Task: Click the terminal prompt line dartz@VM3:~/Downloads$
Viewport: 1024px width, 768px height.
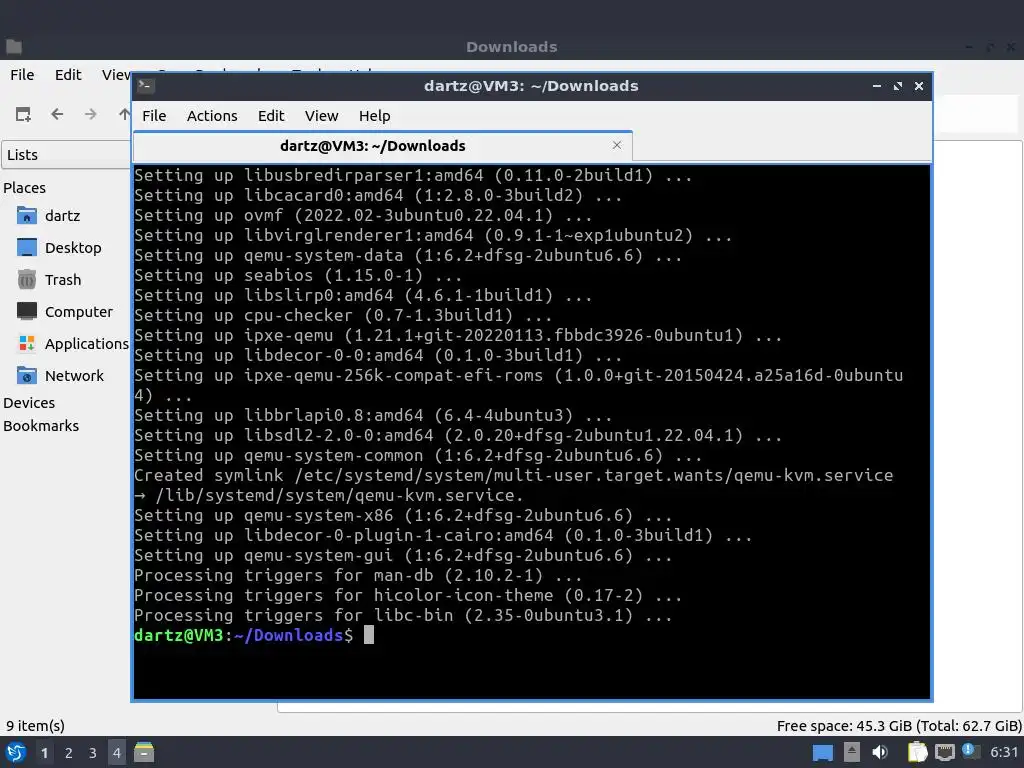Action: 244,635
